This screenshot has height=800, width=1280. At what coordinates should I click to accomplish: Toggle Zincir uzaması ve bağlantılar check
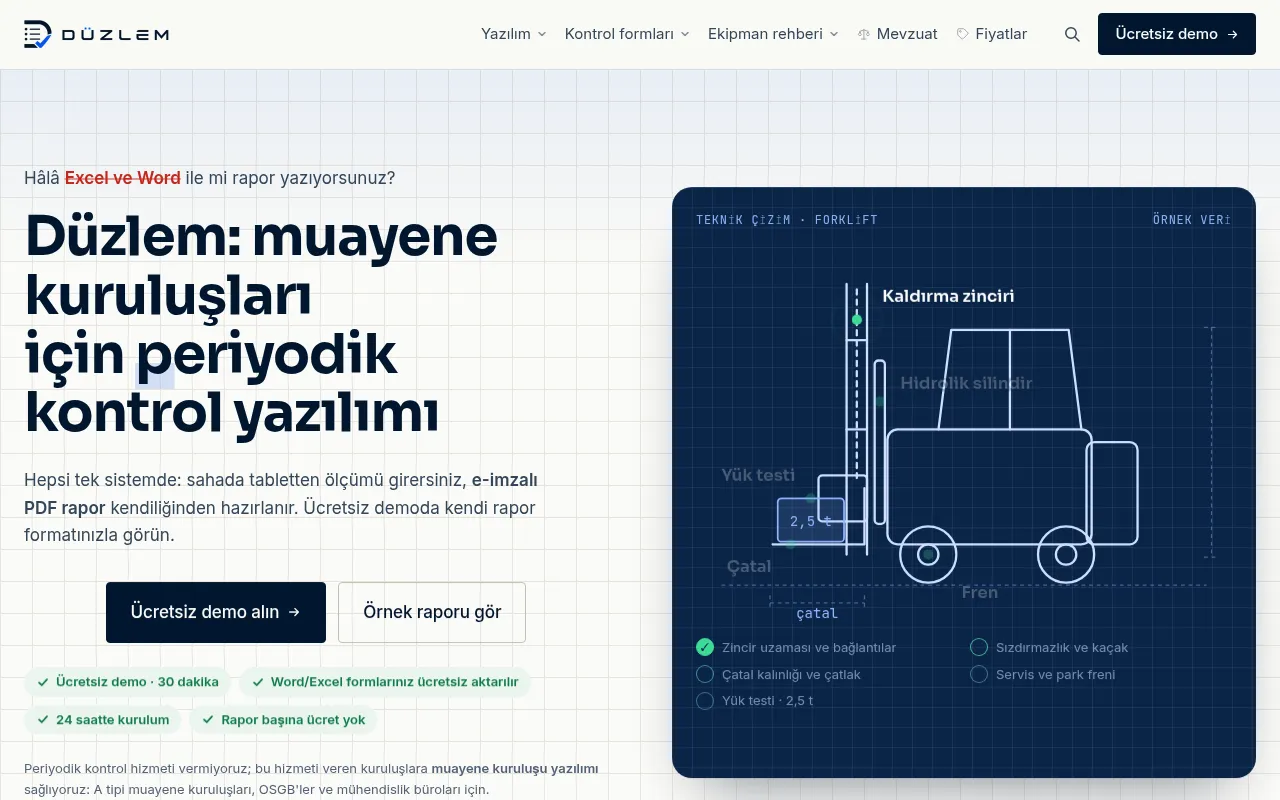click(x=705, y=647)
